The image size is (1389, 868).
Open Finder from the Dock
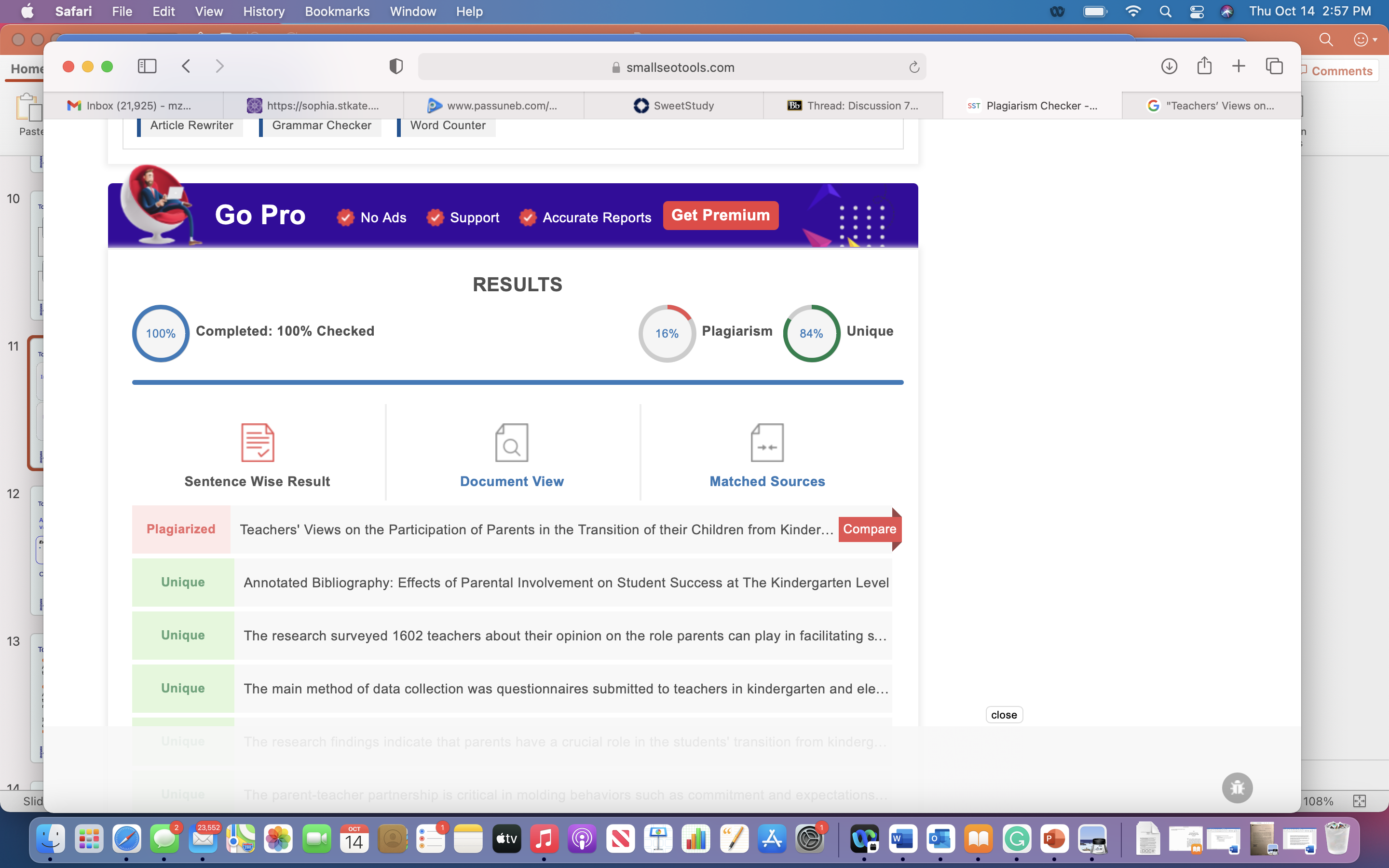pos(51,839)
